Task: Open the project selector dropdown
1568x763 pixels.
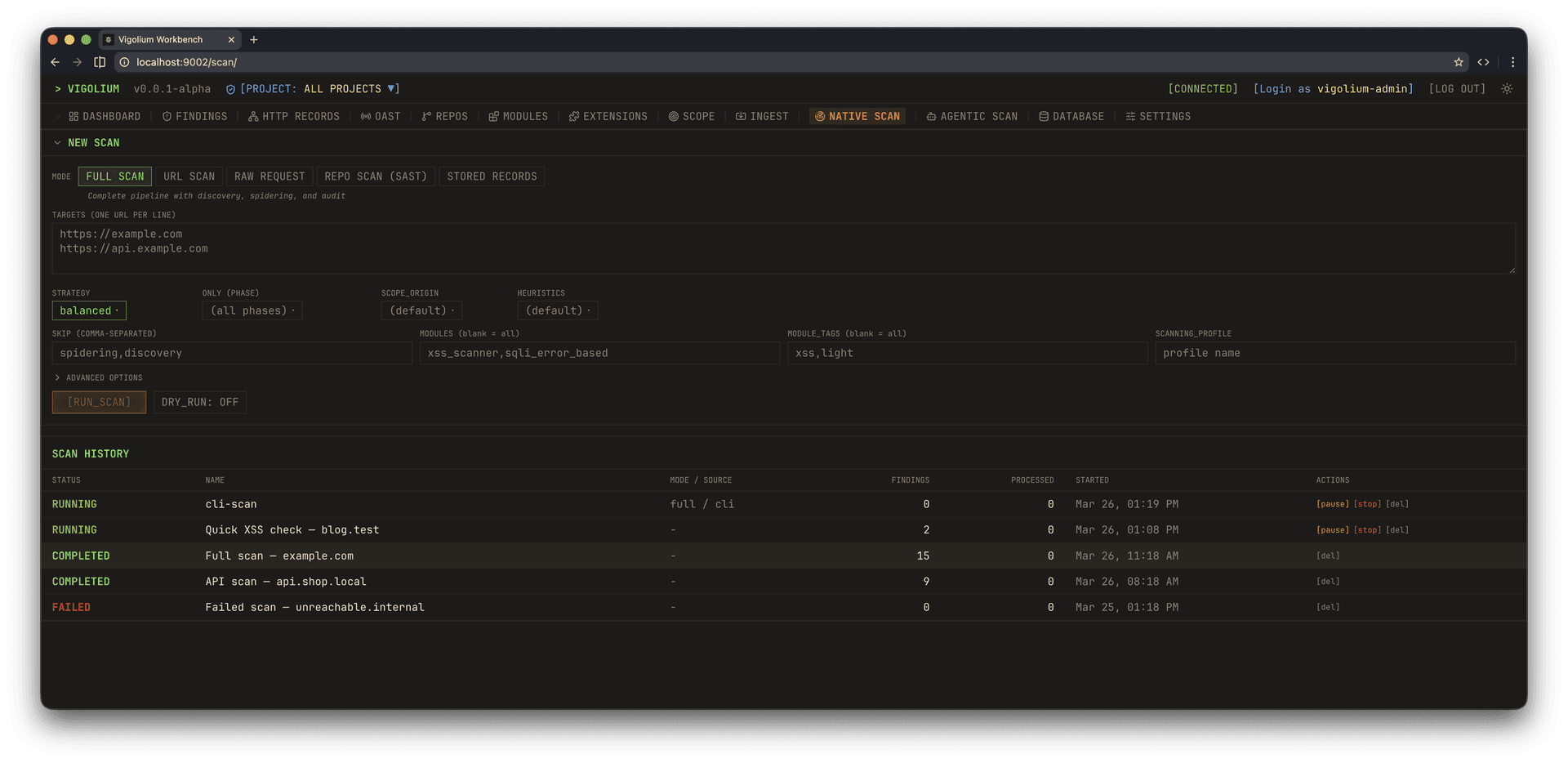Action: pos(318,89)
